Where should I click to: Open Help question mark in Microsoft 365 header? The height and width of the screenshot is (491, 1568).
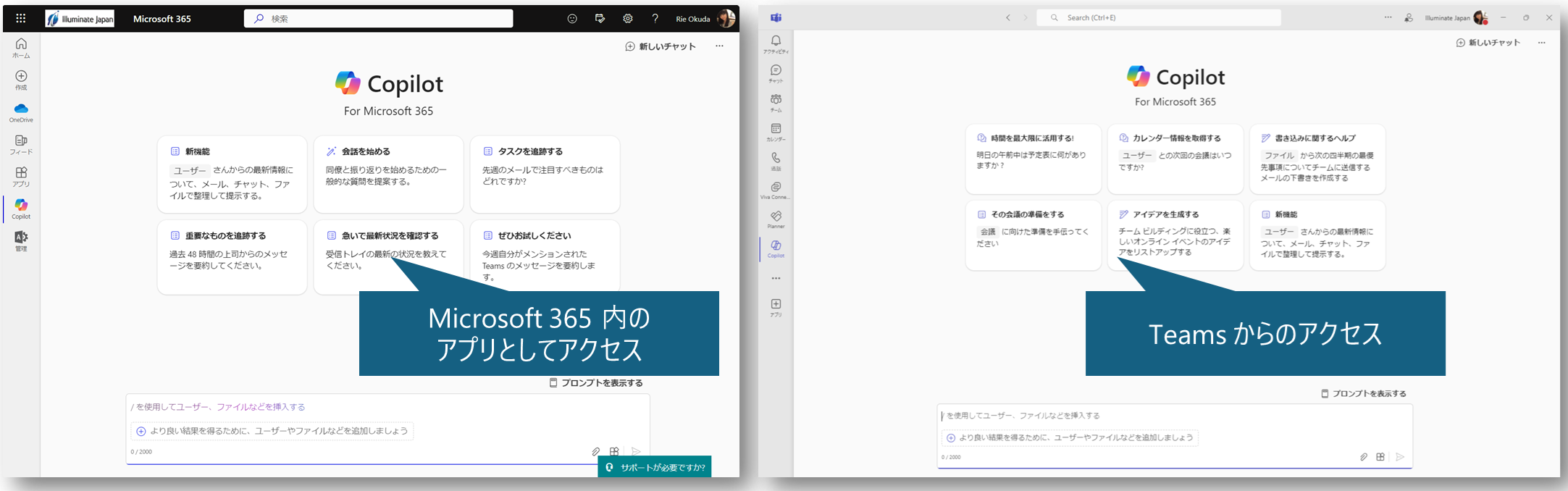[655, 19]
